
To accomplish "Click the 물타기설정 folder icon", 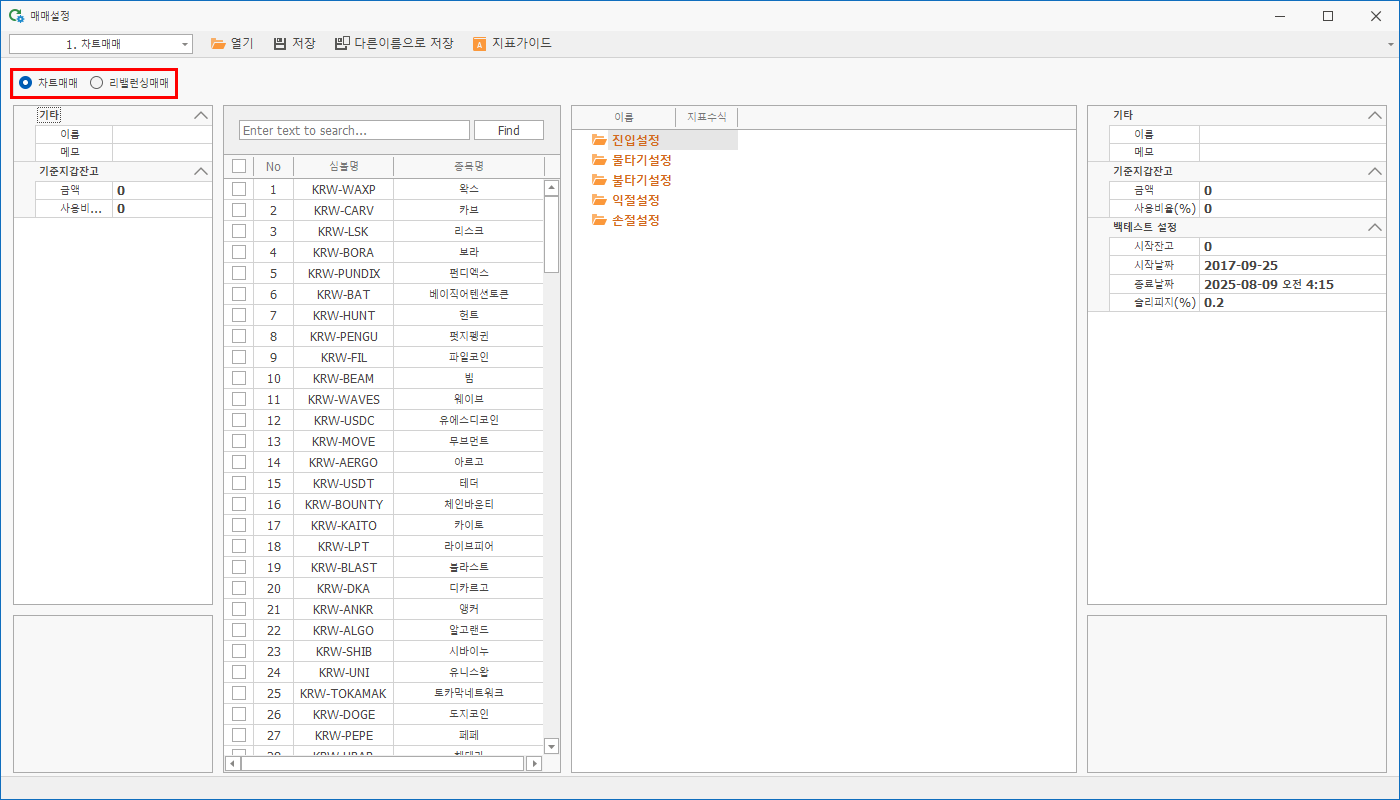I will [599, 160].
